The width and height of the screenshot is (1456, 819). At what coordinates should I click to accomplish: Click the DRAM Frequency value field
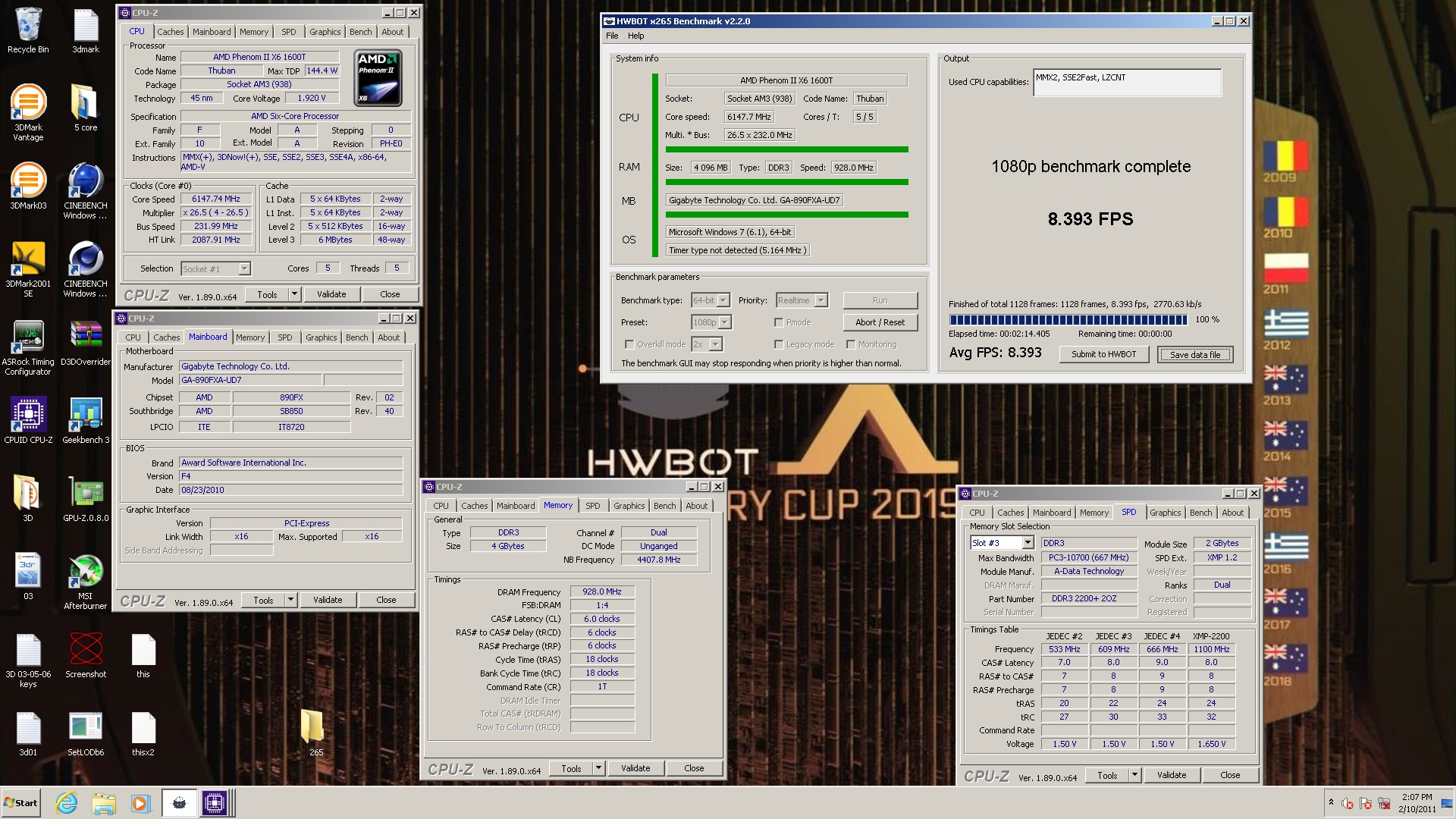coord(602,591)
